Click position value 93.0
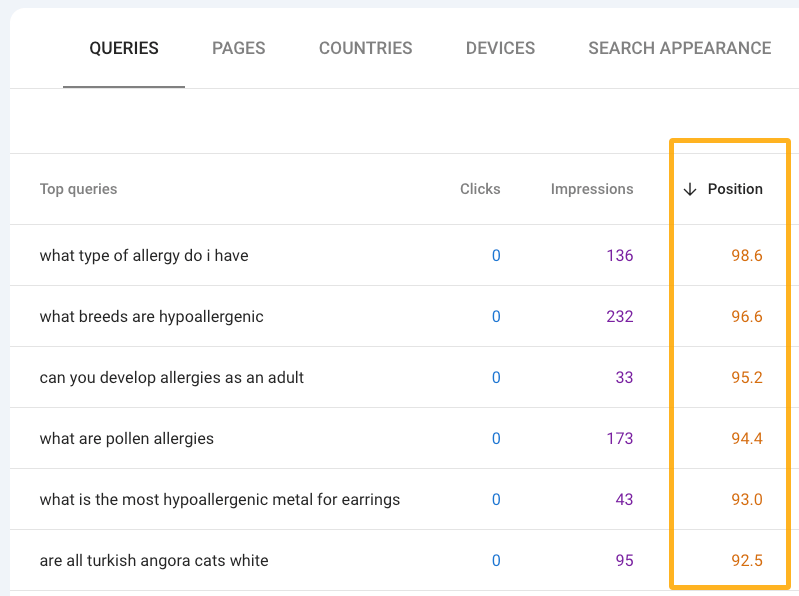Screen dimensions: 799x596 [x=747, y=500]
